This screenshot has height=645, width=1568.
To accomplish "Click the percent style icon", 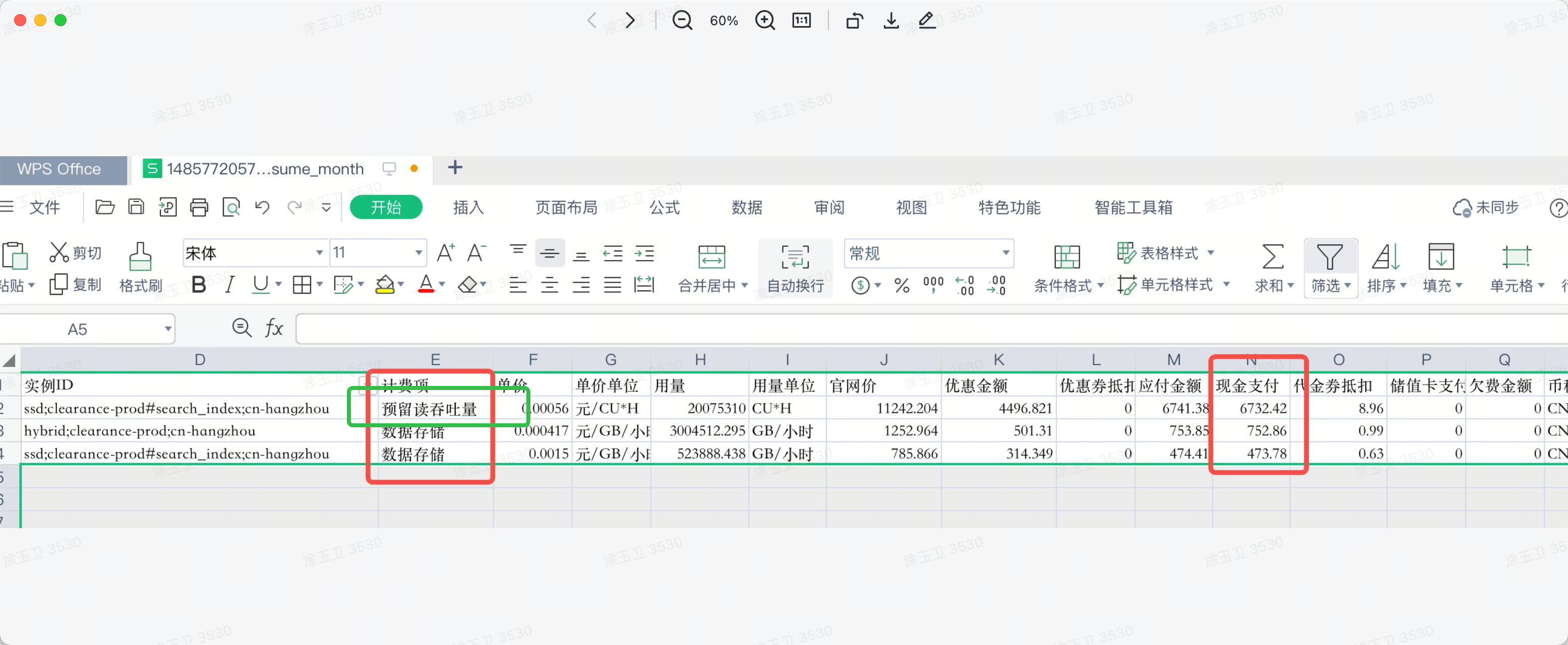I will [902, 285].
